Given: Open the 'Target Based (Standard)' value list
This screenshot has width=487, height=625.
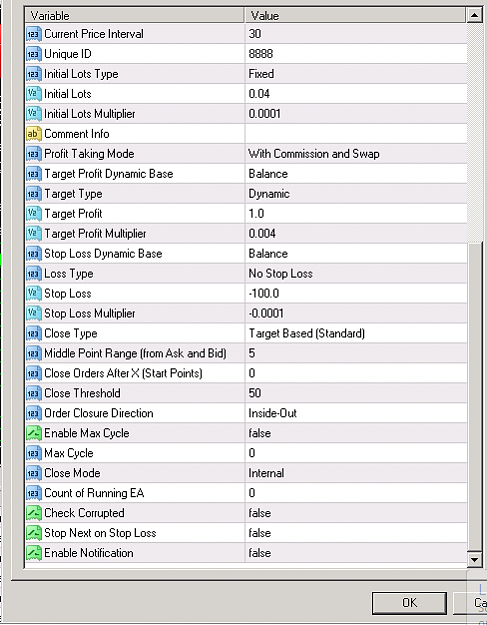Looking at the screenshot, I should click(356, 333).
